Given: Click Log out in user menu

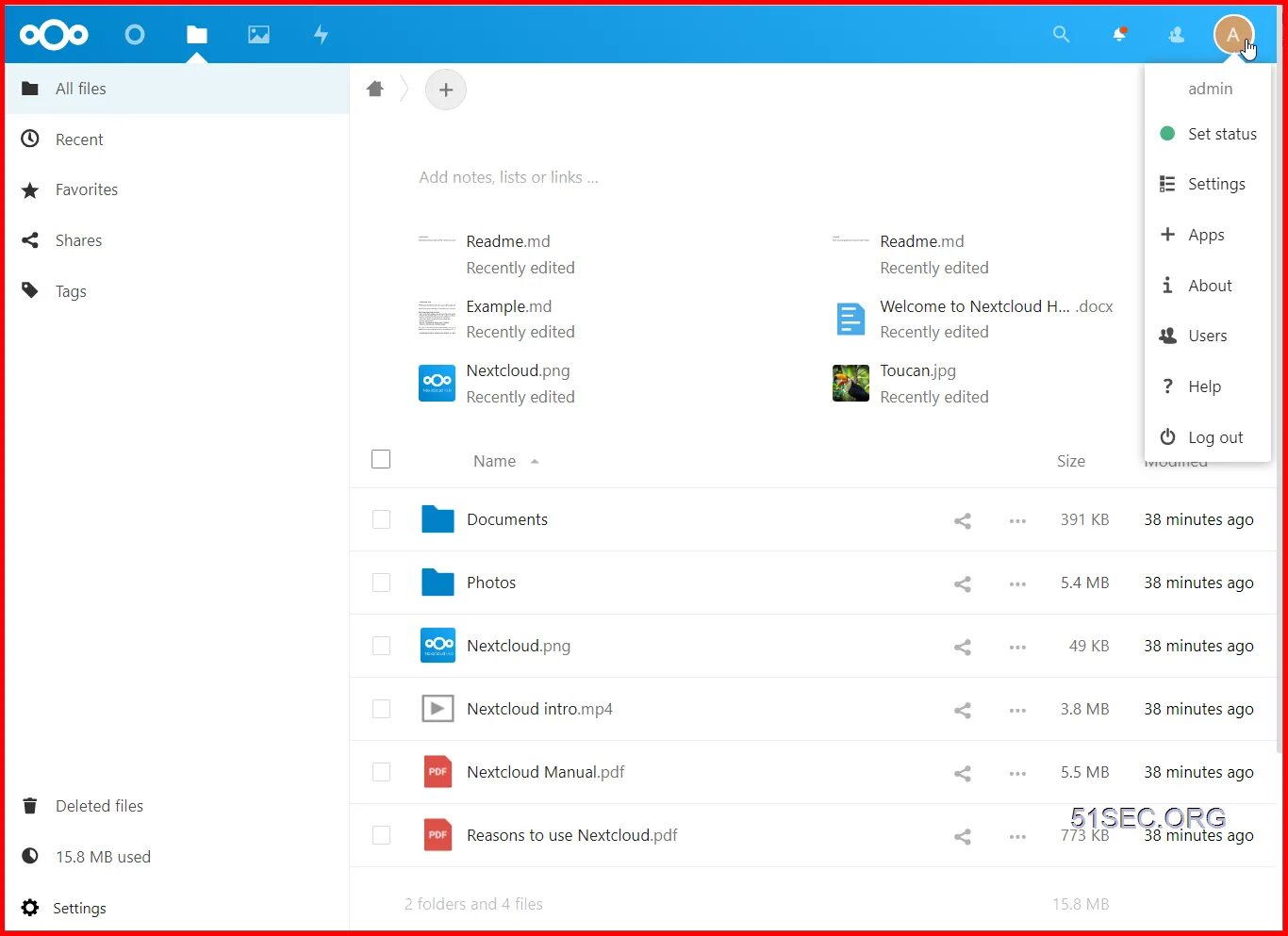Looking at the screenshot, I should pyautogui.click(x=1208, y=437).
